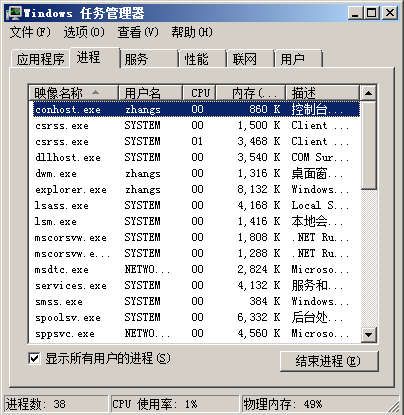This screenshot has height=415, width=404.
Task: Switch to the 应用程序 tab
Action: pos(40,59)
